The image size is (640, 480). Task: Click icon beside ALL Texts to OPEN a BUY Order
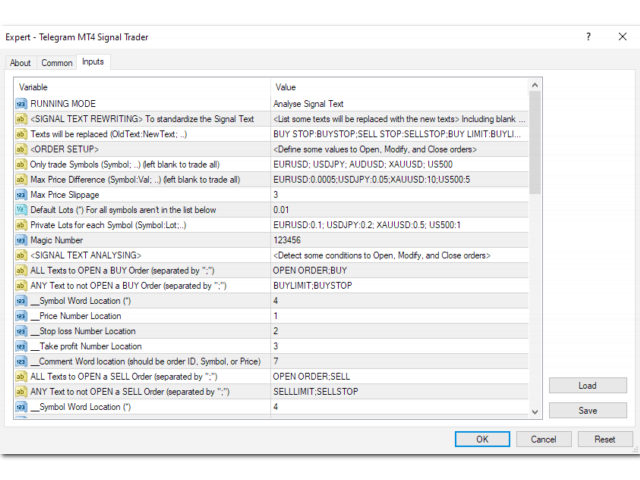(x=21, y=271)
